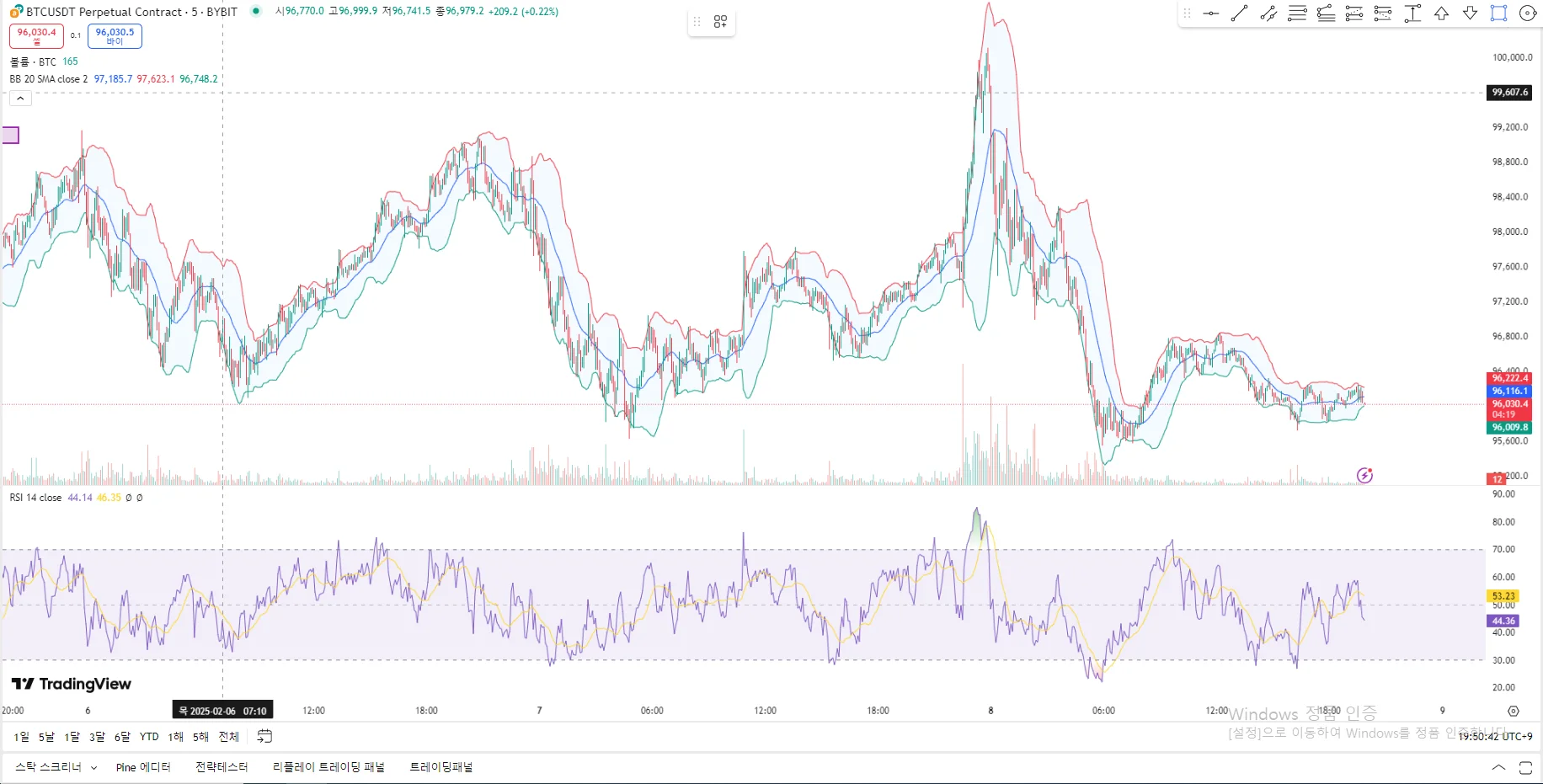Open the 스탁 스크리너 dropdown
1543x784 pixels.
56,767
